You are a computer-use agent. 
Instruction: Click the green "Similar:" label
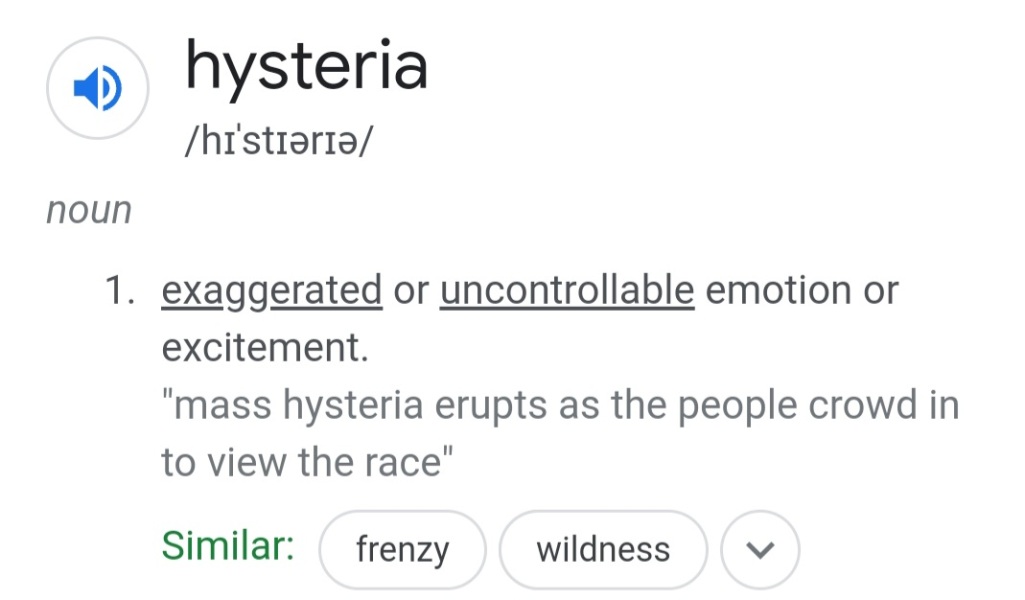pyautogui.click(x=228, y=546)
